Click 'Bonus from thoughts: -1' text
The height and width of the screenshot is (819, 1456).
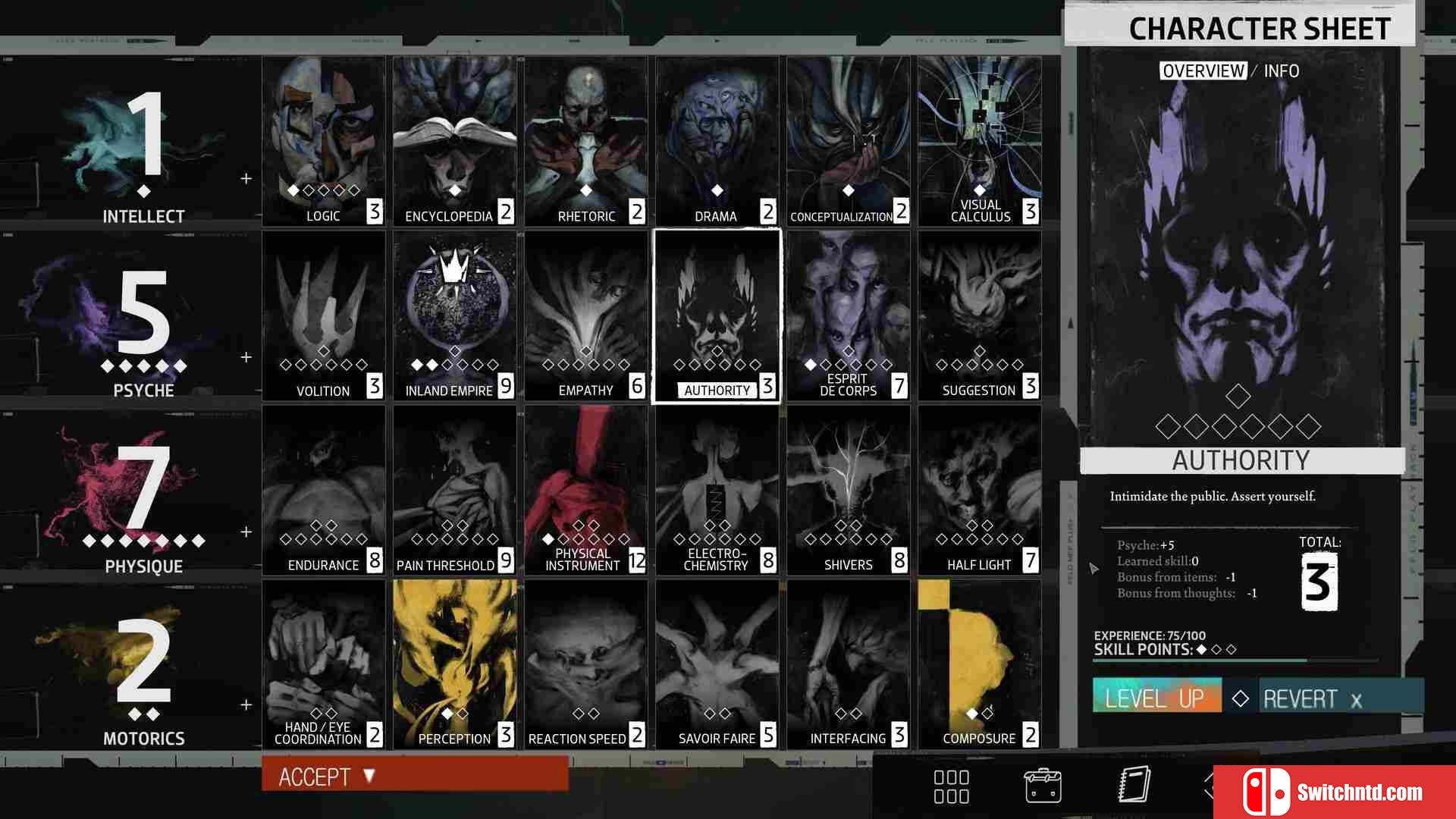(x=1187, y=593)
